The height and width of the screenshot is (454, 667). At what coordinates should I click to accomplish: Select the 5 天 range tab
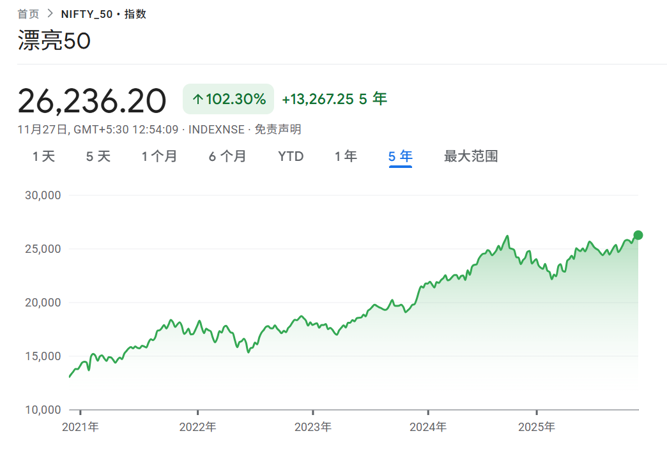tap(98, 156)
